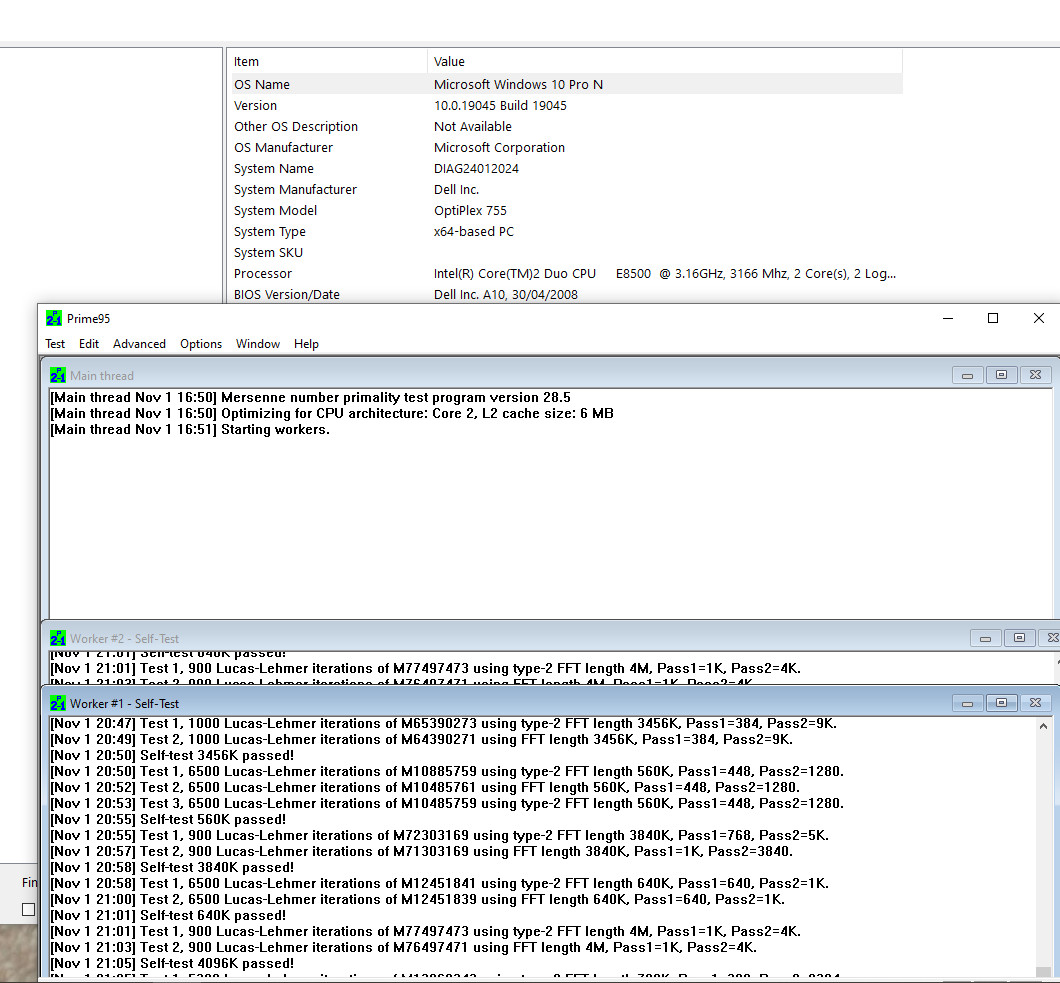Close the Main thread child window
1060x983 pixels.
(x=1035, y=375)
